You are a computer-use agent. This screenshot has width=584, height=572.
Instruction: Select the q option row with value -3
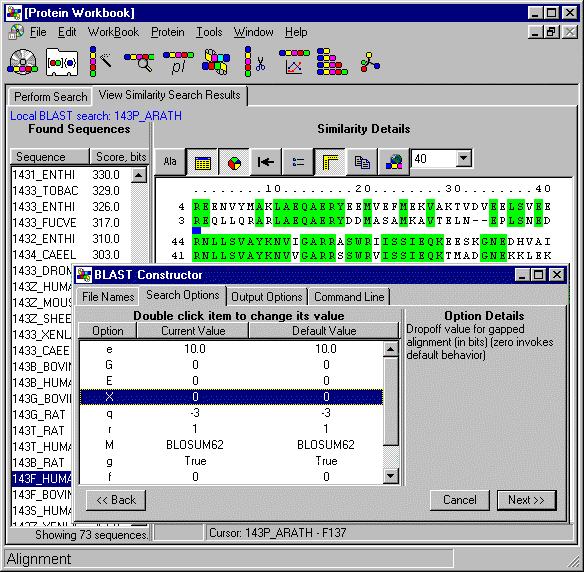(x=231, y=413)
